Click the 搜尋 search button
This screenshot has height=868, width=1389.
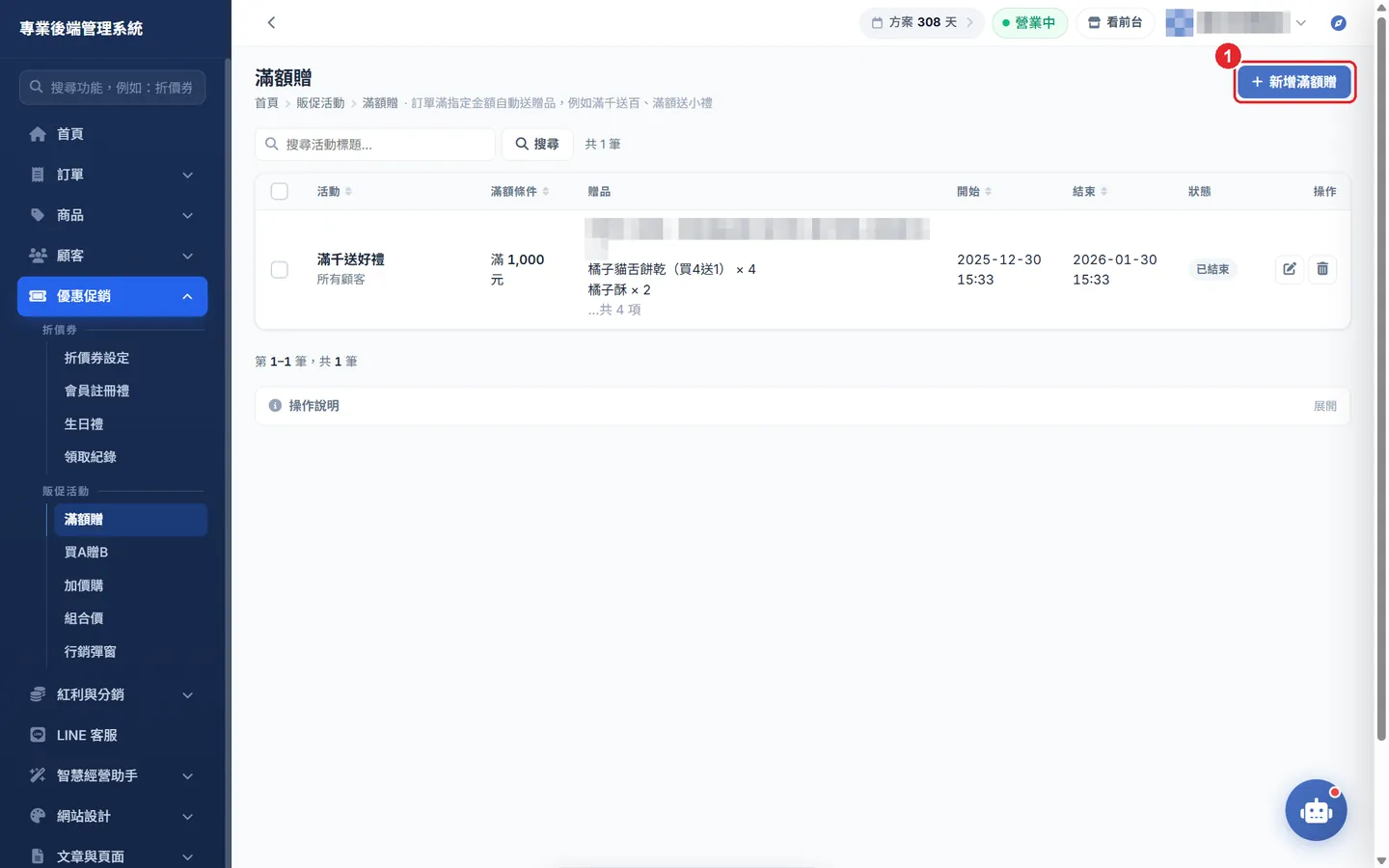(537, 144)
